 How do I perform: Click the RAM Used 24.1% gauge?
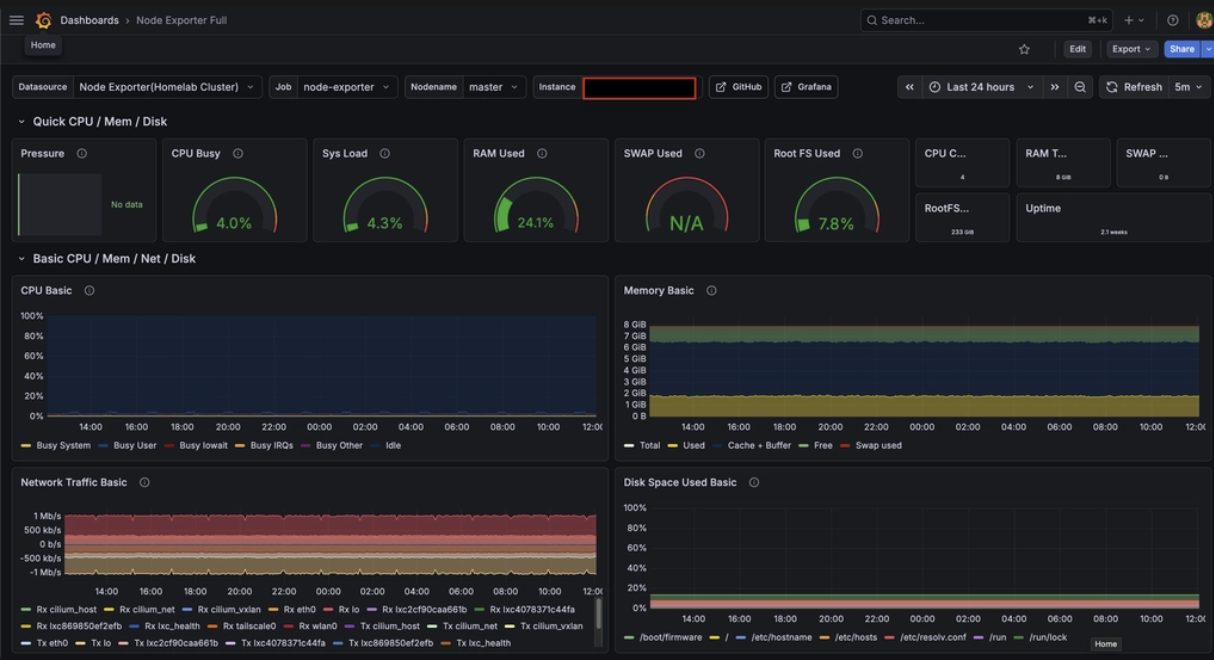(536, 208)
